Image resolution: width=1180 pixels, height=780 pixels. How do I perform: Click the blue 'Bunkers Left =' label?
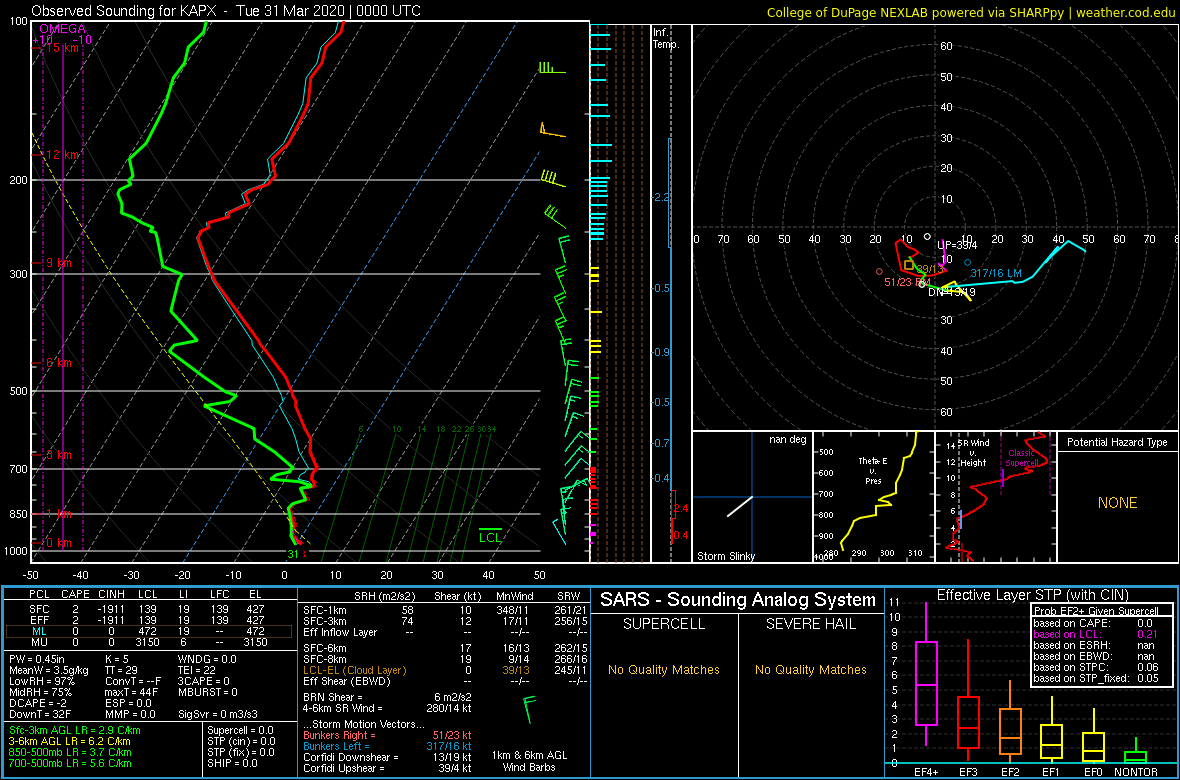coord(338,746)
